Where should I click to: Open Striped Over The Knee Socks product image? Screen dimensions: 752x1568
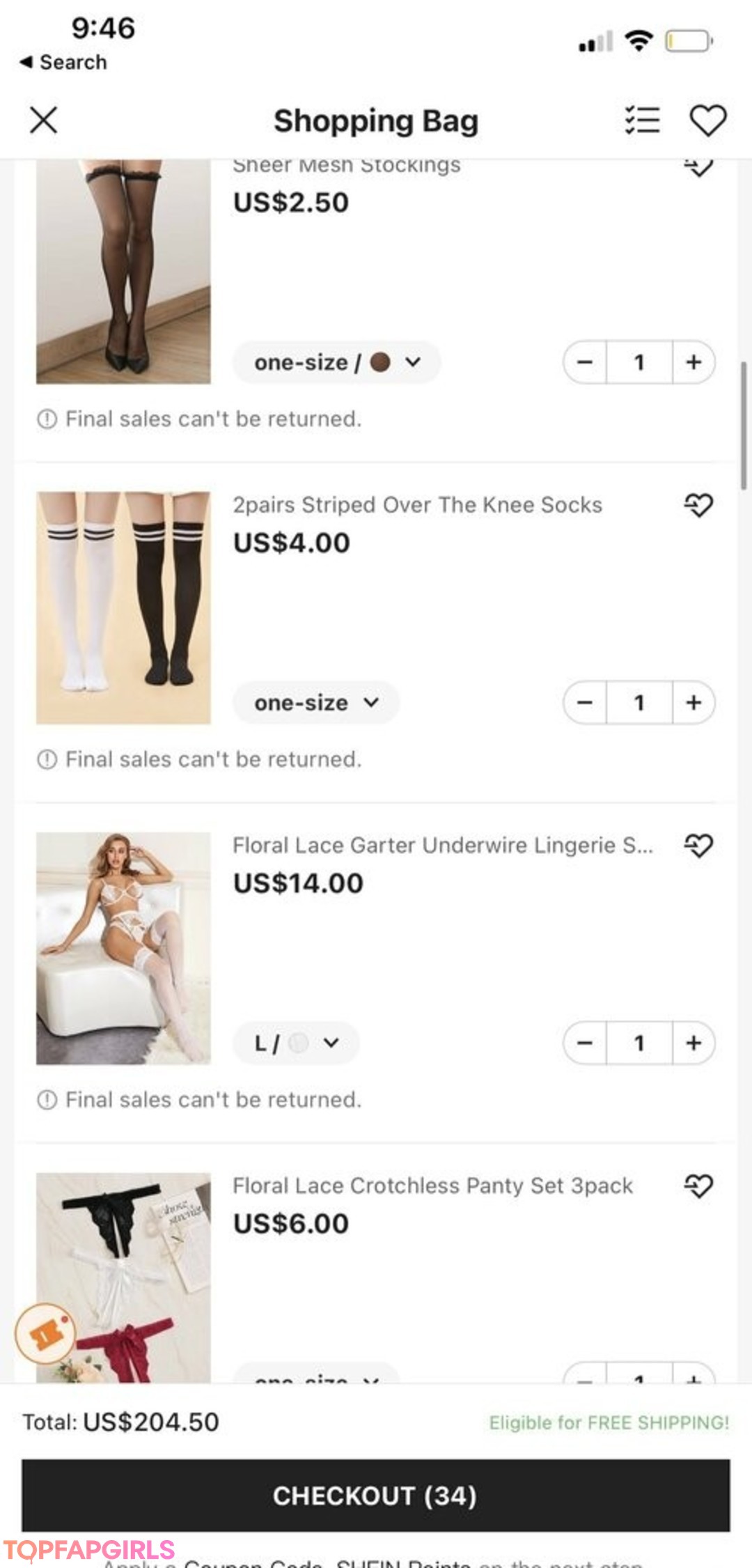[x=123, y=607]
